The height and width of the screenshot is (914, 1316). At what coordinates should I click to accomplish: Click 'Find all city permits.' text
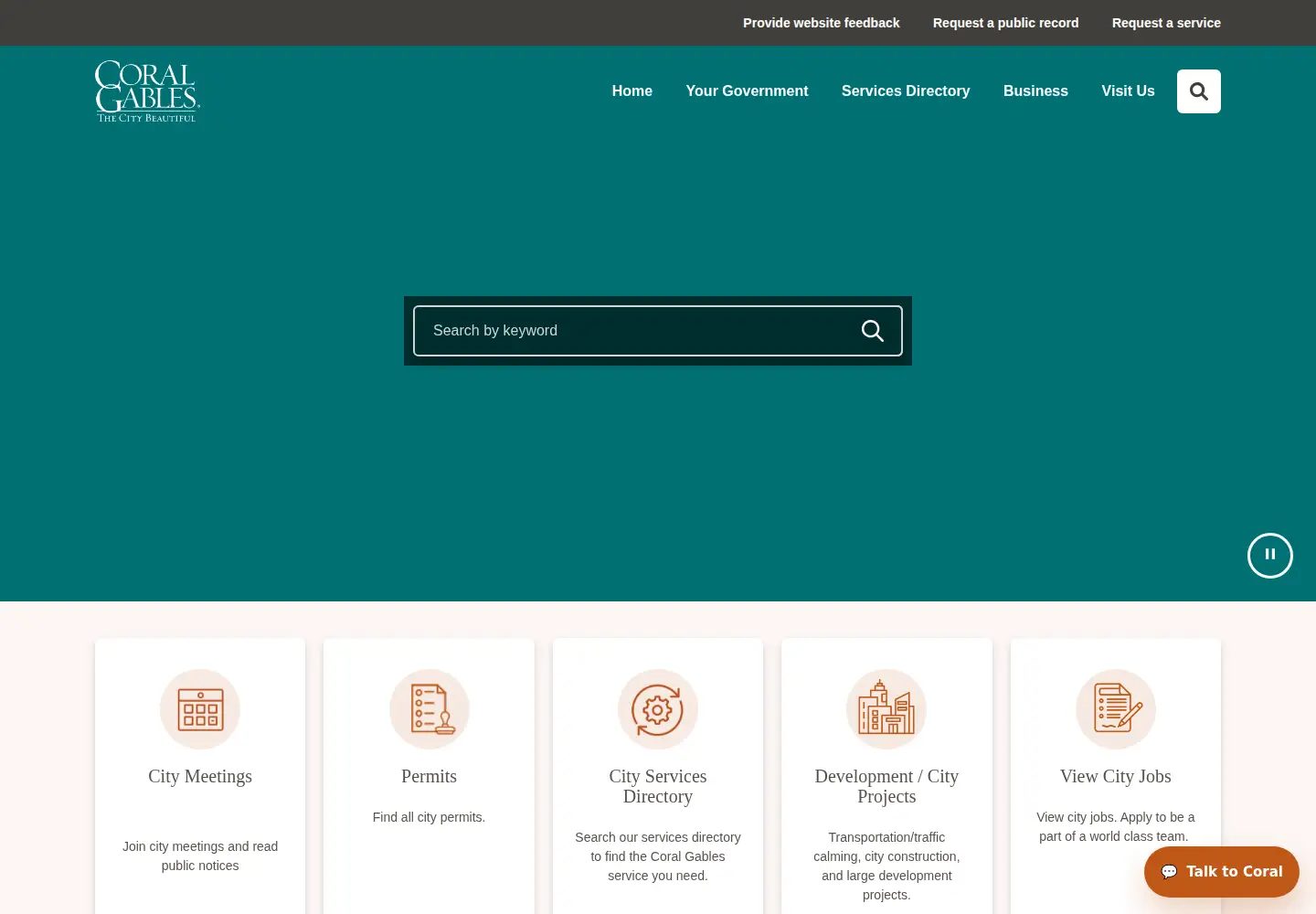430,817
